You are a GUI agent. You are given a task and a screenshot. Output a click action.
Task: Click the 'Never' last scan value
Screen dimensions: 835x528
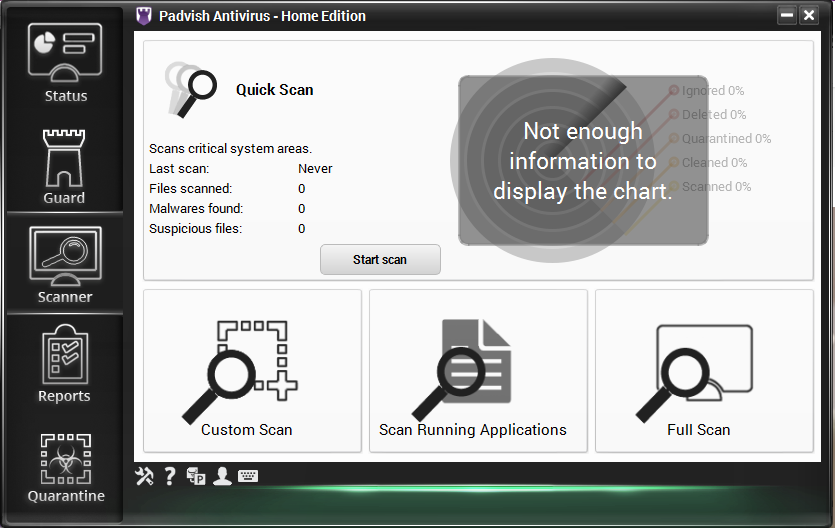click(x=315, y=169)
